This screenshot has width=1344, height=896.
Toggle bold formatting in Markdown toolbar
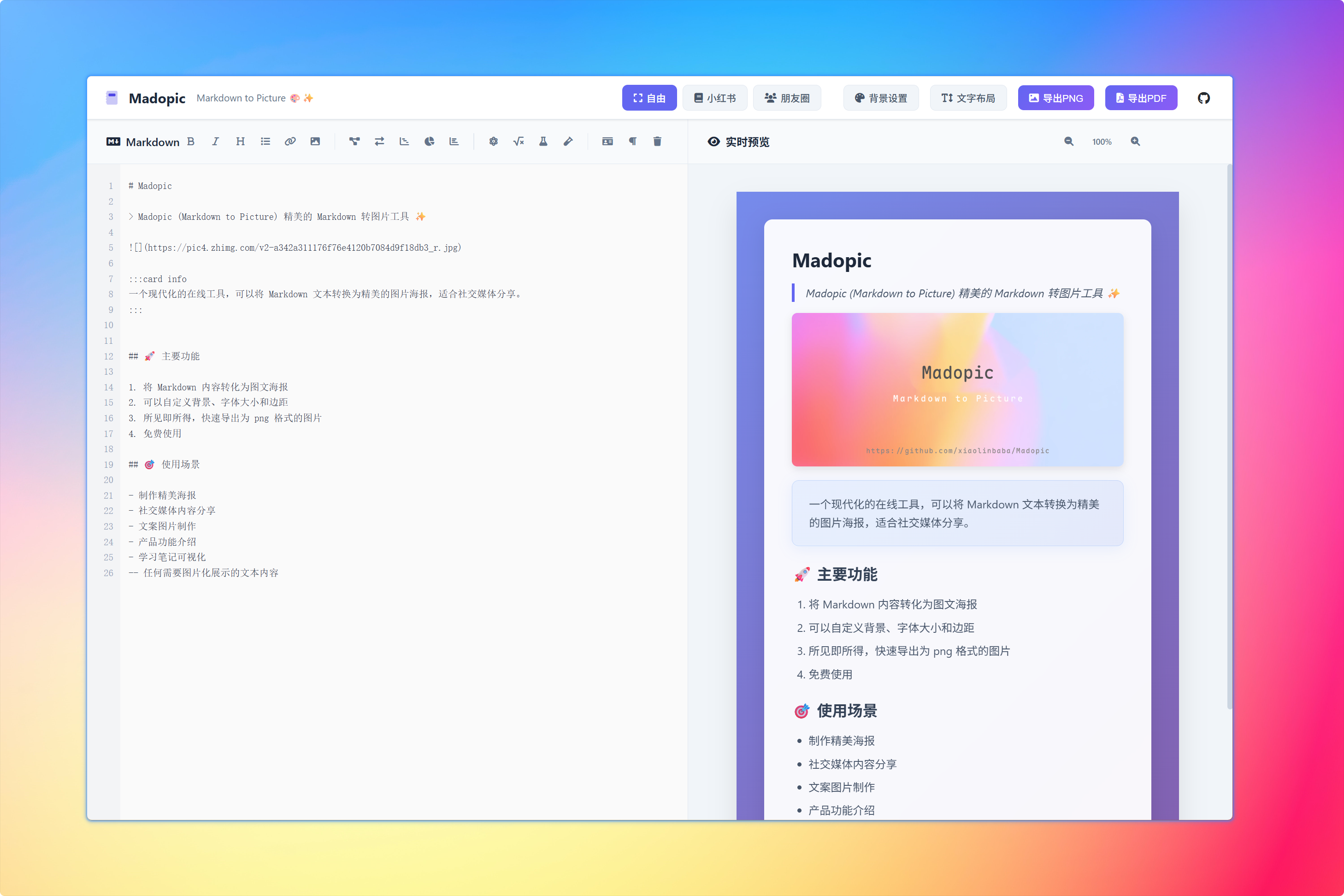tap(191, 141)
